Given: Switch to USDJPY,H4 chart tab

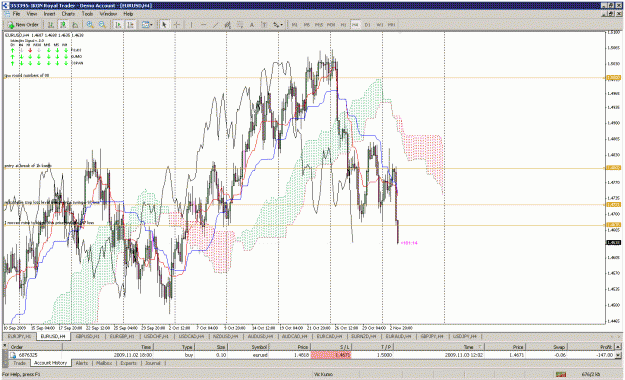Looking at the screenshot, I should click(465, 337).
